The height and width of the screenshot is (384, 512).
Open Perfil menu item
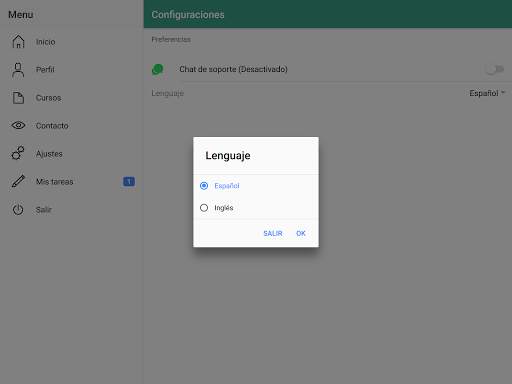[x=72, y=70]
